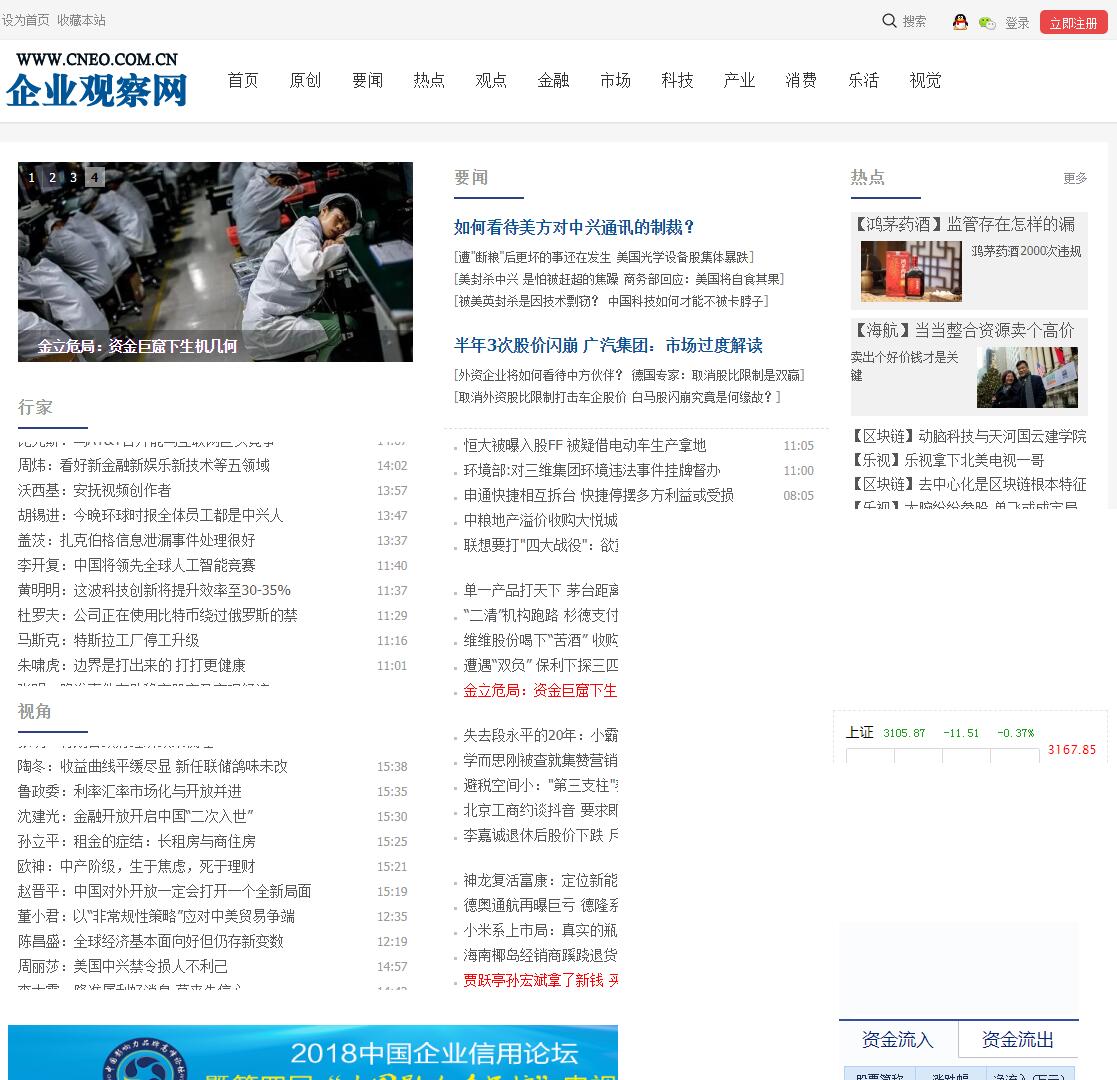1117x1080 pixels.
Task: Open the 2018中国企业信用论坛 banner
Action: tap(313, 1052)
